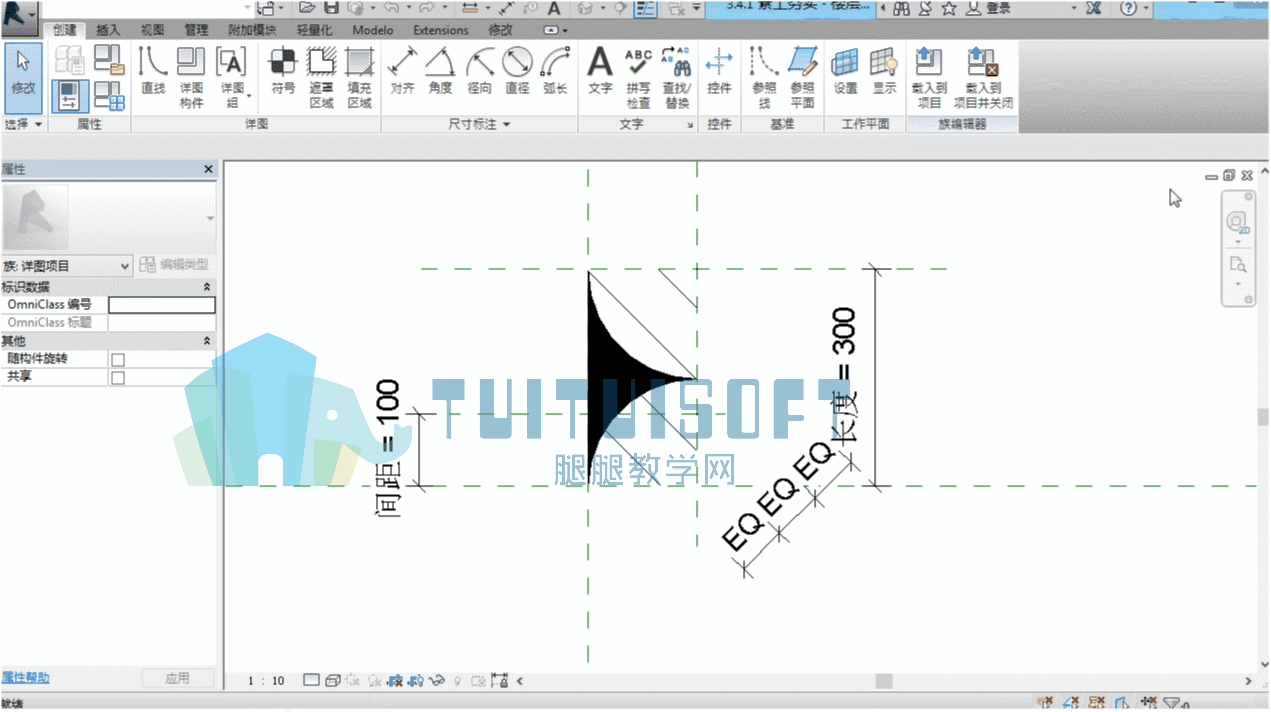Create a 参照平面 reference plane
The image size is (1271, 712).
802,77
